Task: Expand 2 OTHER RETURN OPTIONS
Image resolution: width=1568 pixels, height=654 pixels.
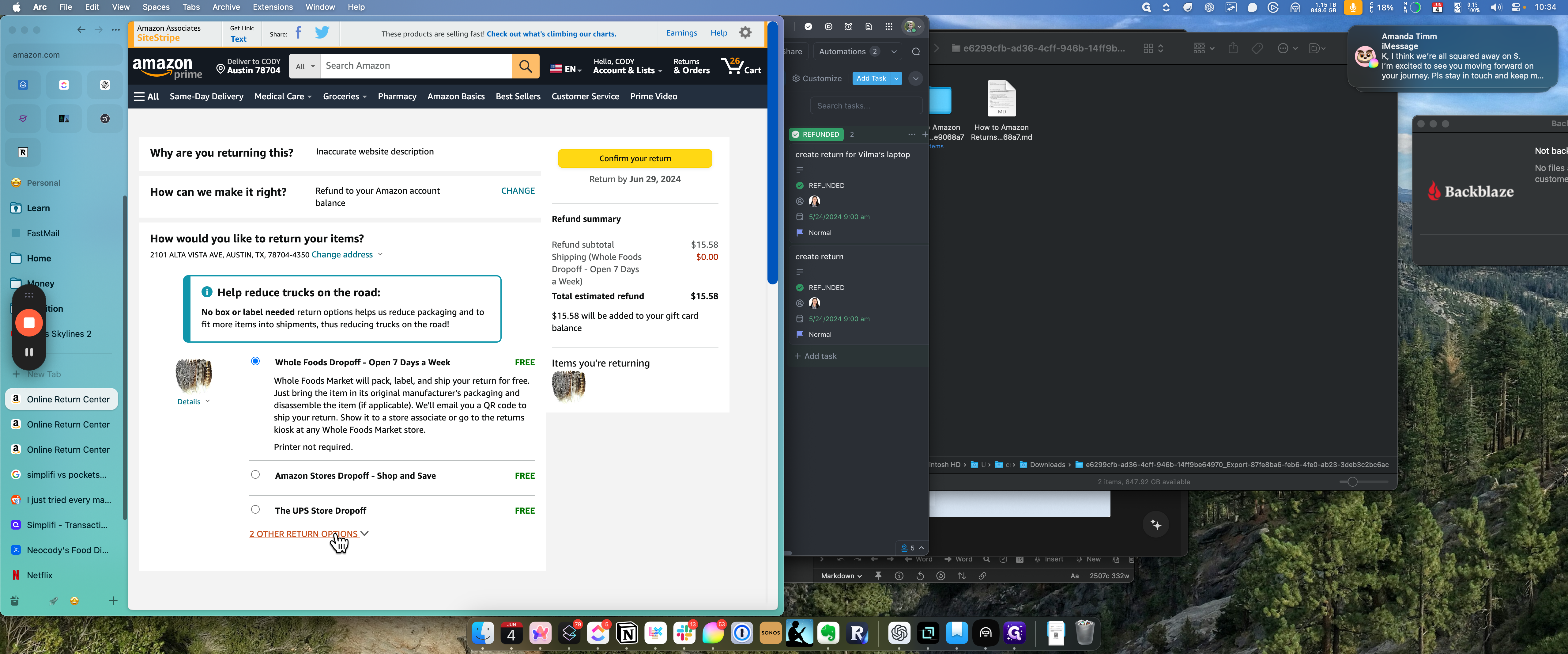Action: (x=309, y=534)
